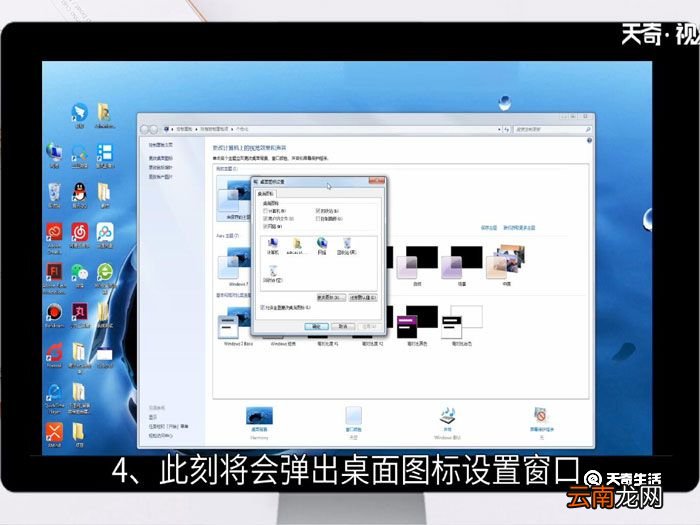Select the 回收站(空) empty recycle bin icon in the dialog
This screenshot has width=700, height=525.
[x=273, y=274]
